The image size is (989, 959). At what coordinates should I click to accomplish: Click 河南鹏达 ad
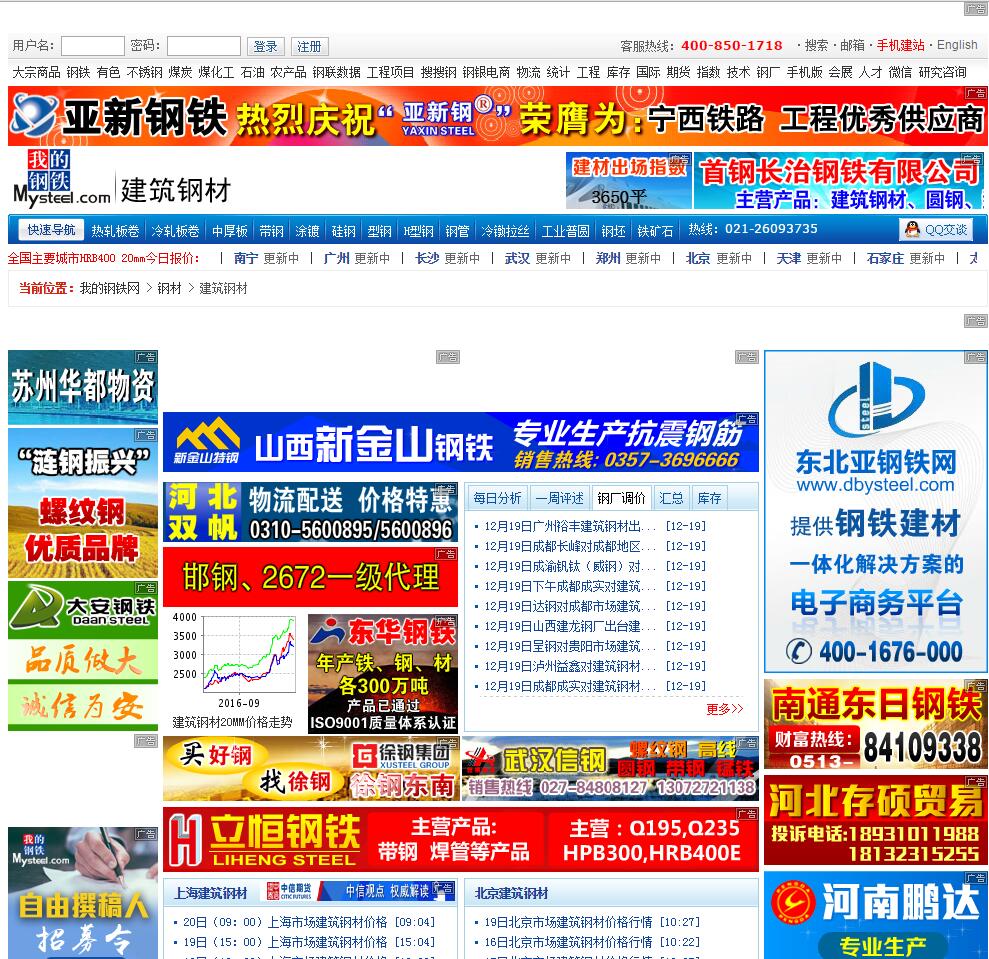click(x=875, y=915)
